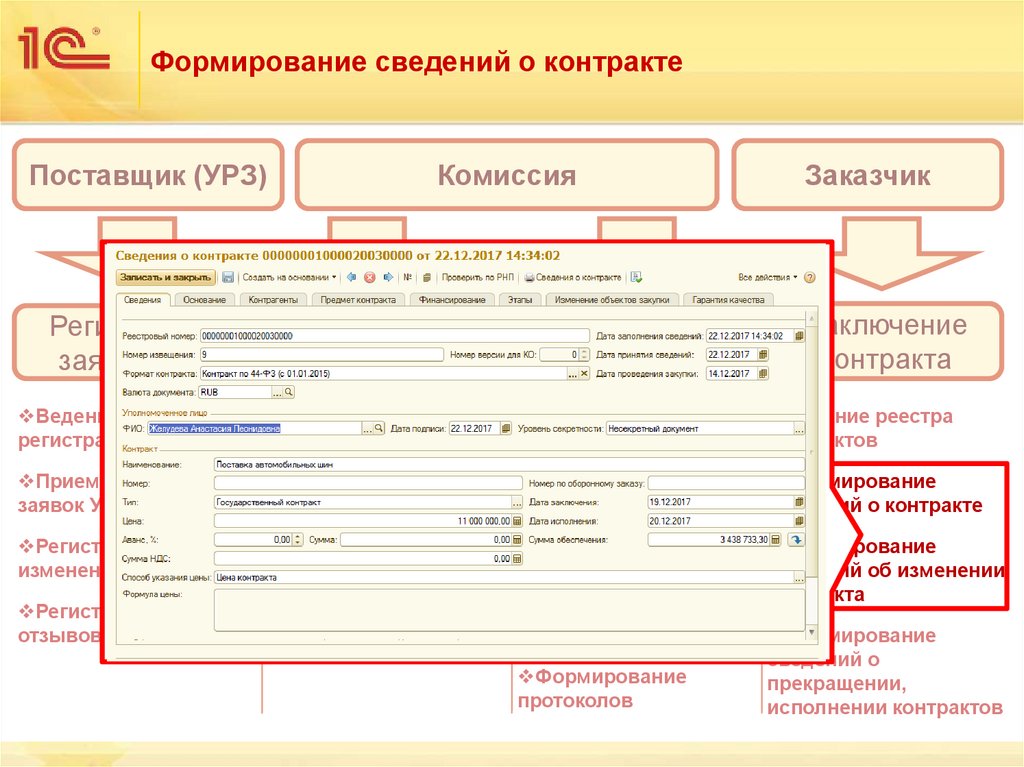Image resolution: width=1024 pixels, height=767 pixels.
Task: Open calendar icon next to Дата подписи
Action: coord(504,428)
